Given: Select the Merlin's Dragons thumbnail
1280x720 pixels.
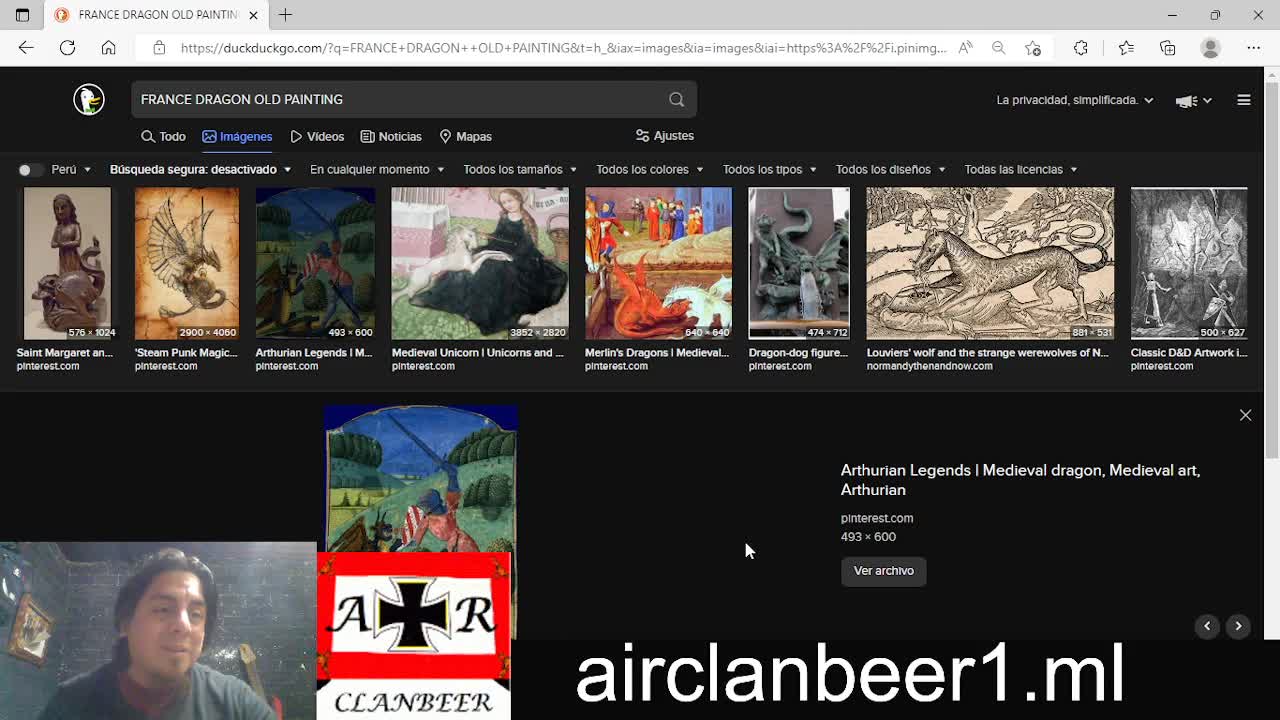Looking at the screenshot, I should click(658, 264).
